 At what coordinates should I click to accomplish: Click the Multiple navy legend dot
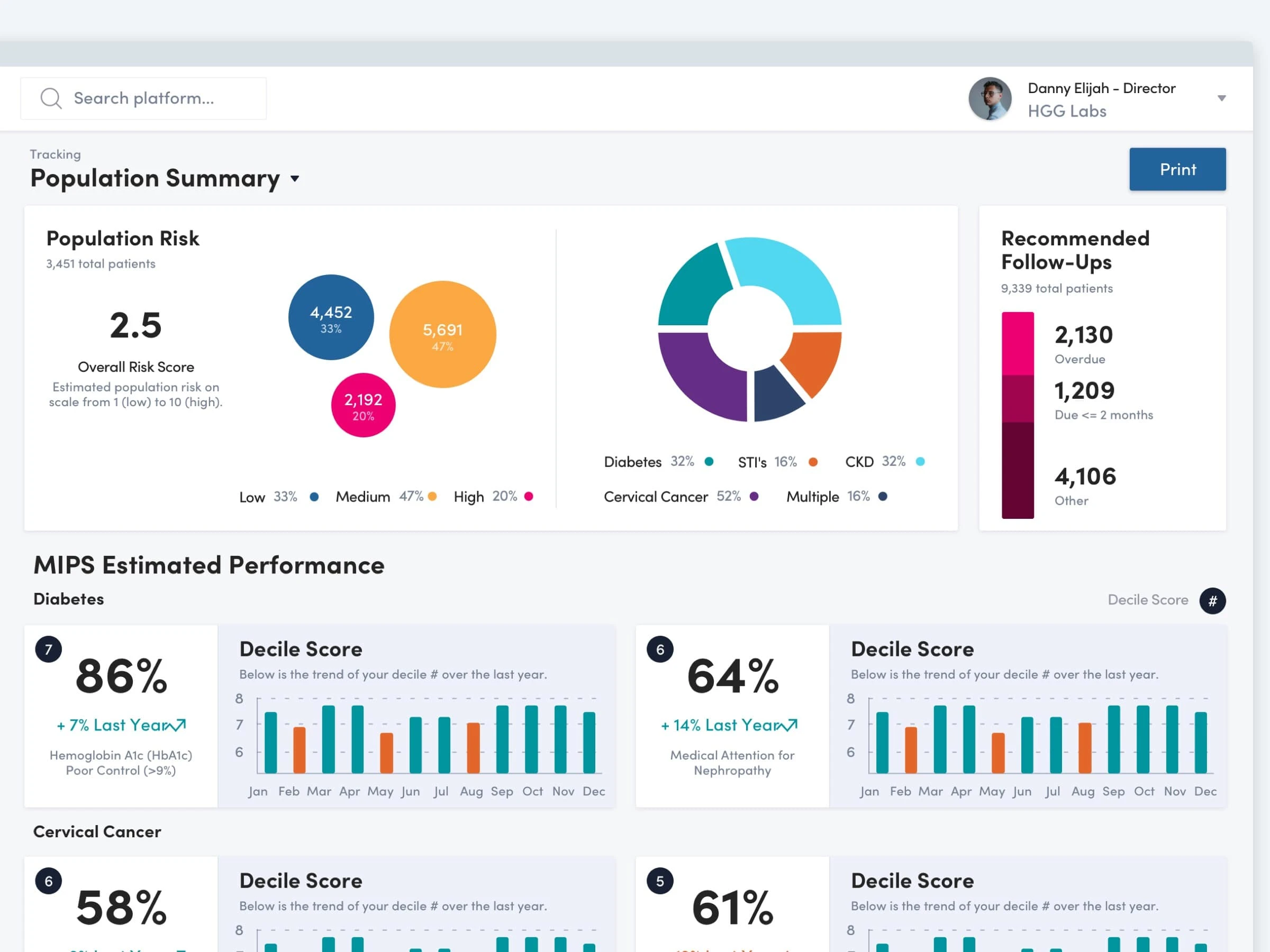[883, 497]
